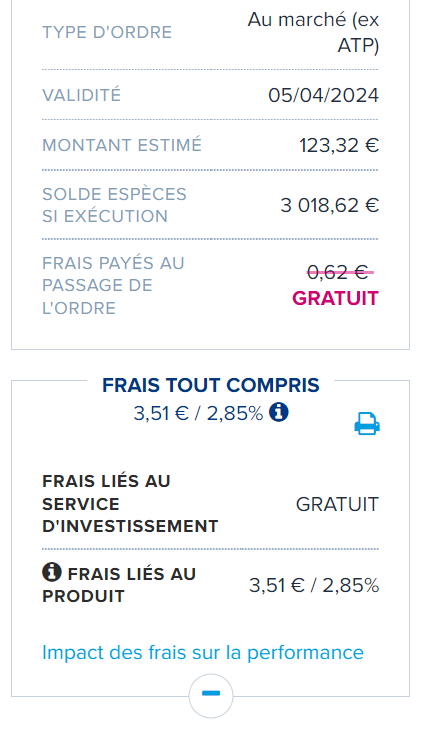Select FRAIS LIÉS AU SERVICE D'INVESTISSEMENT label
This screenshot has width=427, height=730.
[x=130, y=504]
